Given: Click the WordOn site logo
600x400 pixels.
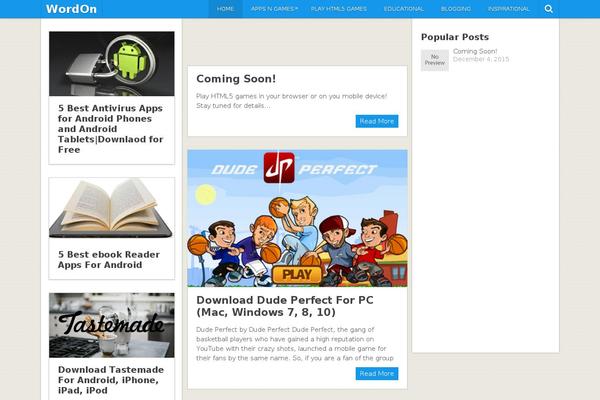Looking at the screenshot, I should pos(71,9).
